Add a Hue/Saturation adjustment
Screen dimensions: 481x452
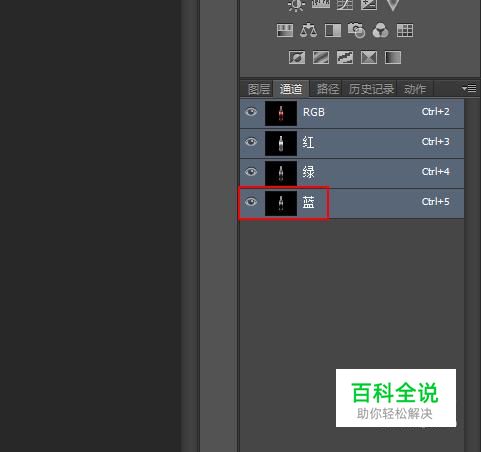285,31
